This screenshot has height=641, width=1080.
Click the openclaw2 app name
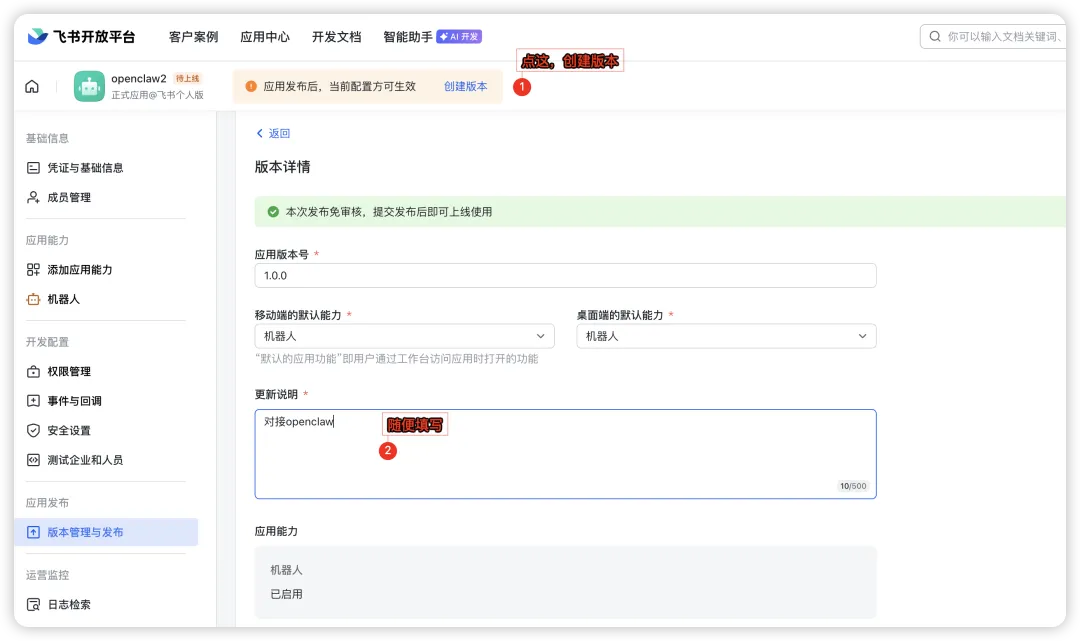point(138,78)
